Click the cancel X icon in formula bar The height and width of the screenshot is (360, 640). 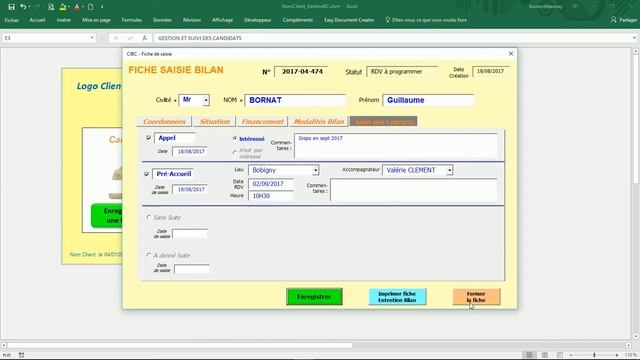116,38
